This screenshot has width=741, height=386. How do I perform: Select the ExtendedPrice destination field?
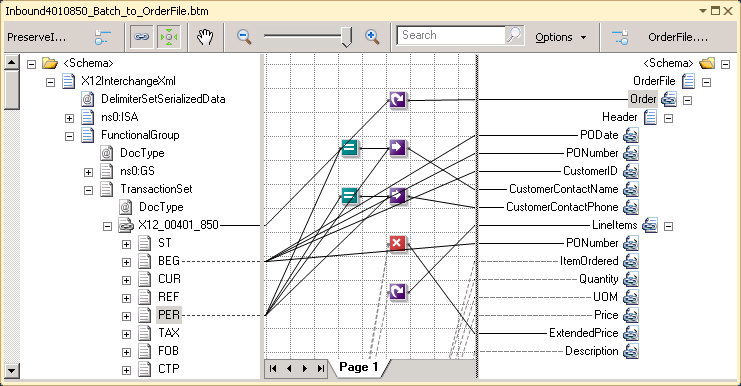point(584,333)
